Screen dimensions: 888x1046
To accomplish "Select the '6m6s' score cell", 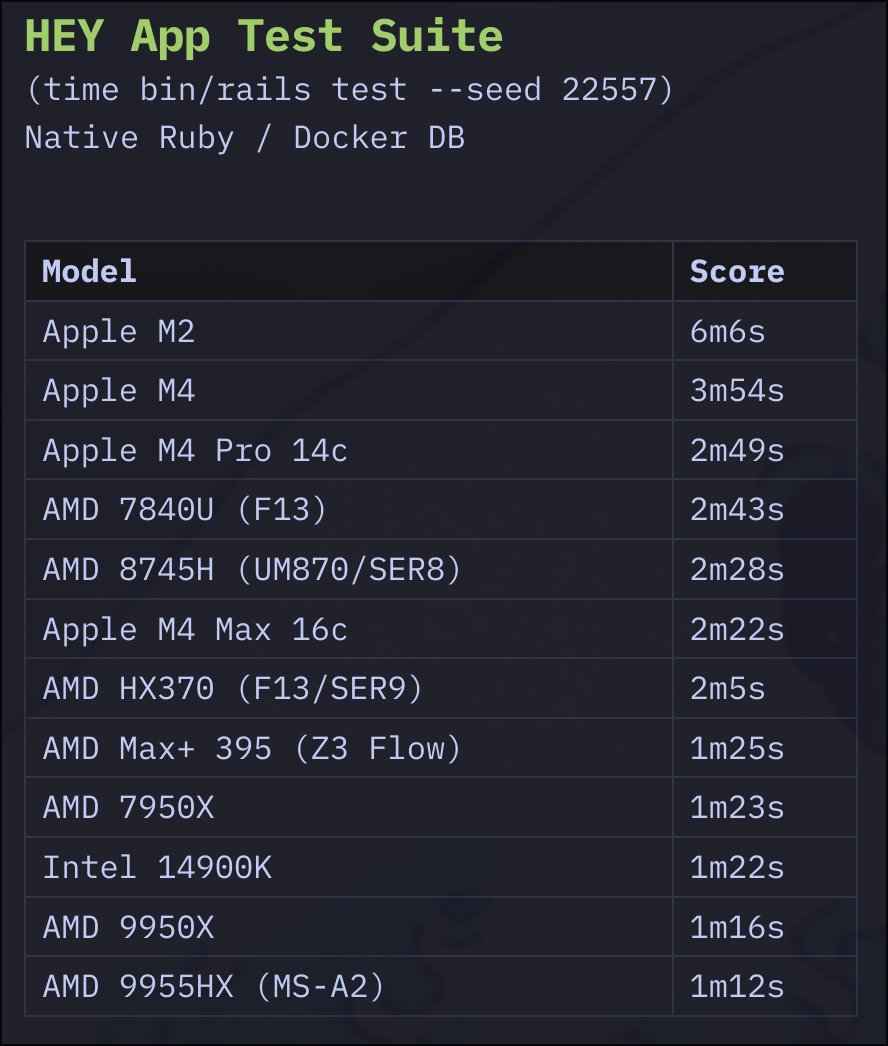I will tap(765, 331).
